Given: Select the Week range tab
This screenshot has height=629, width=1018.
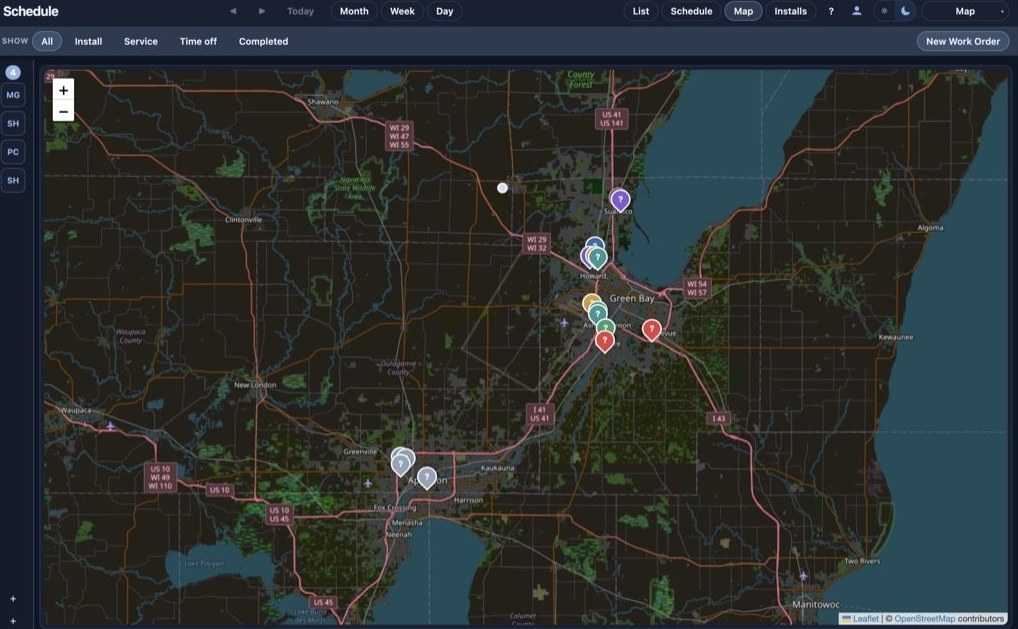Looking at the screenshot, I should click(x=403, y=11).
